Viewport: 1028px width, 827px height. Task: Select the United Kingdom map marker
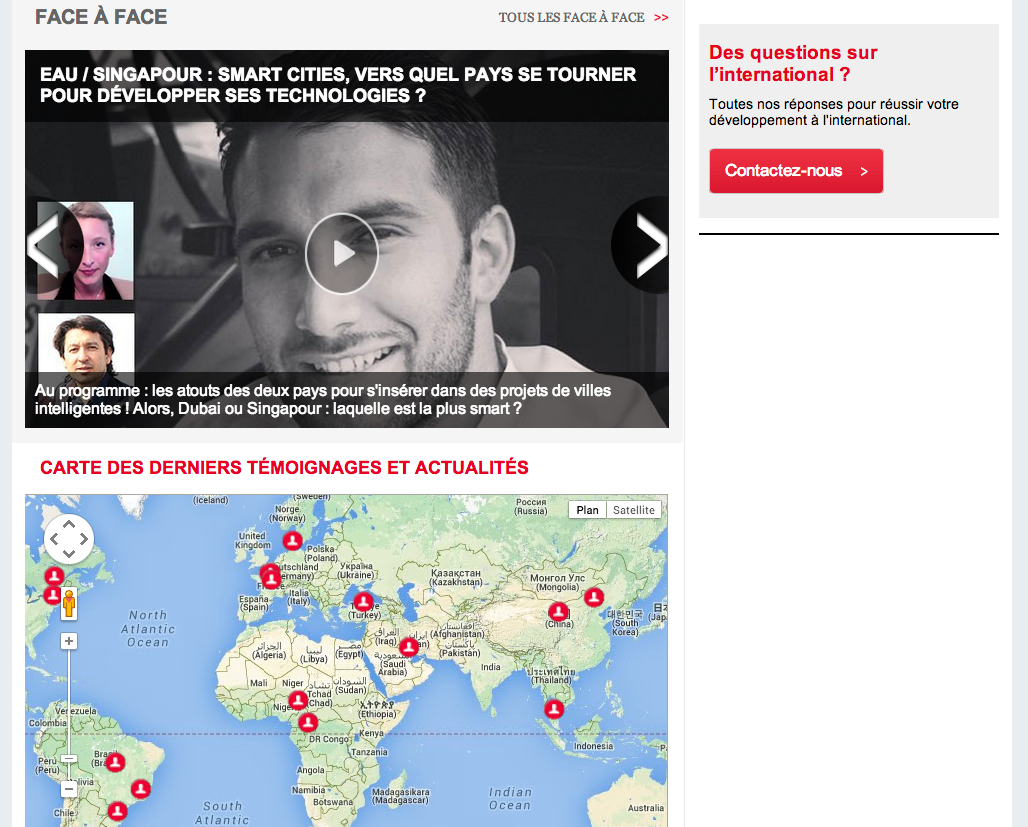click(x=292, y=541)
